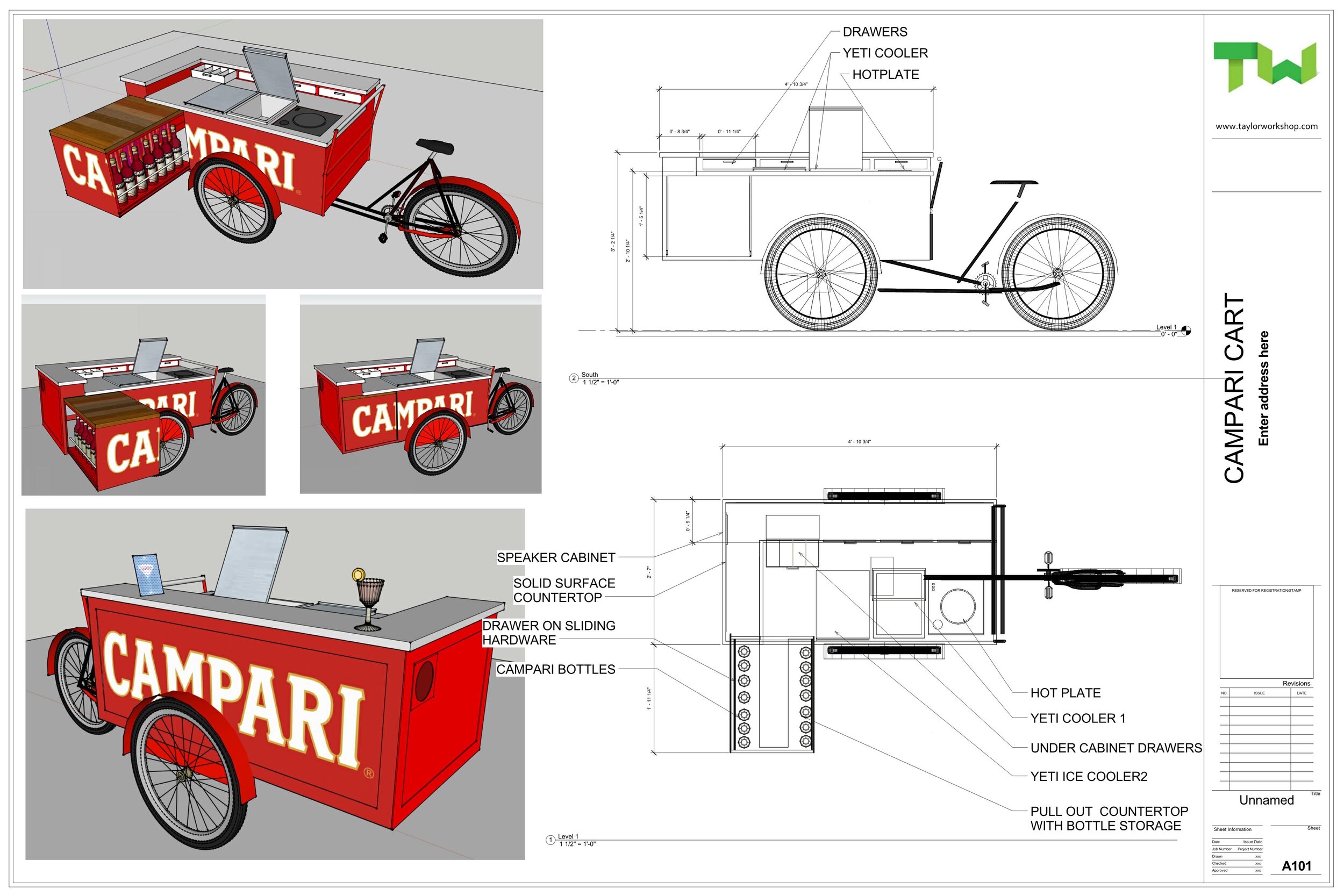Click the Enter address here field

[1263, 389]
